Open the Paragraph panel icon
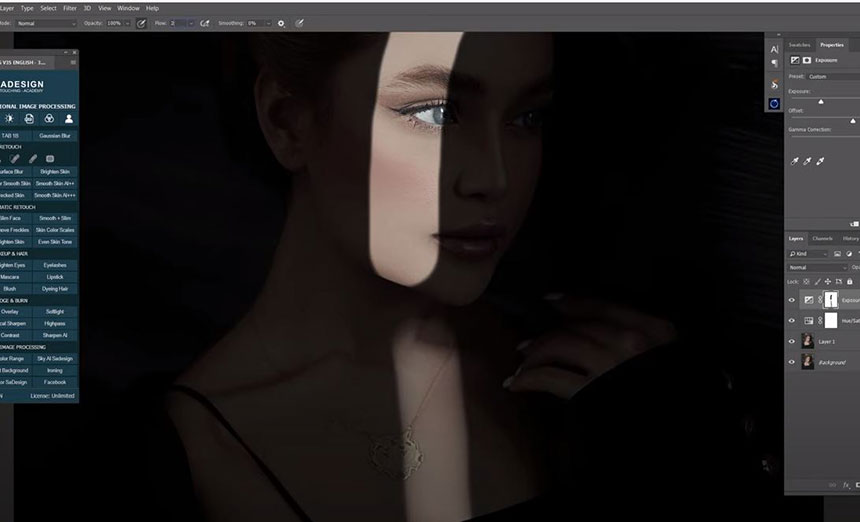 774,64
